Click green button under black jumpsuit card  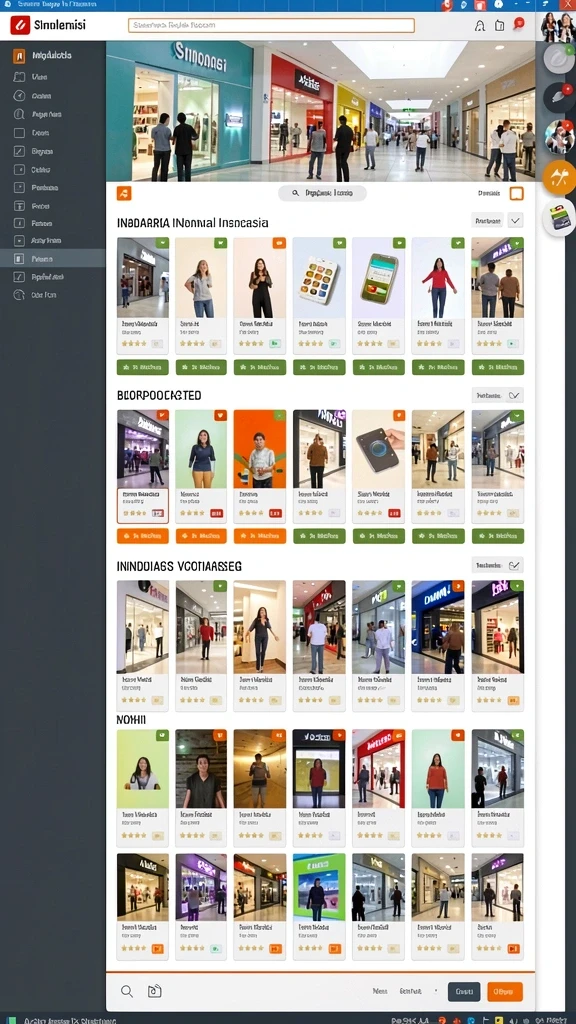point(260,367)
